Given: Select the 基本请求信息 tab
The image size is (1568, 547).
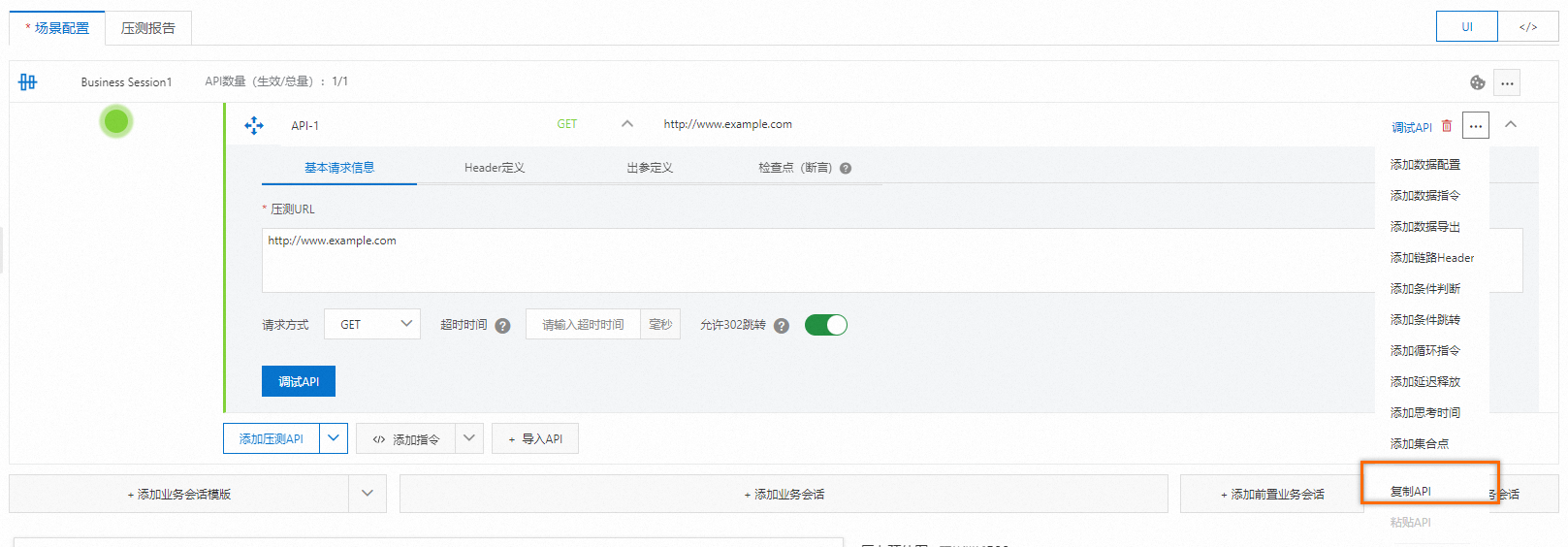Looking at the screenshot, I should coord(339,168).
